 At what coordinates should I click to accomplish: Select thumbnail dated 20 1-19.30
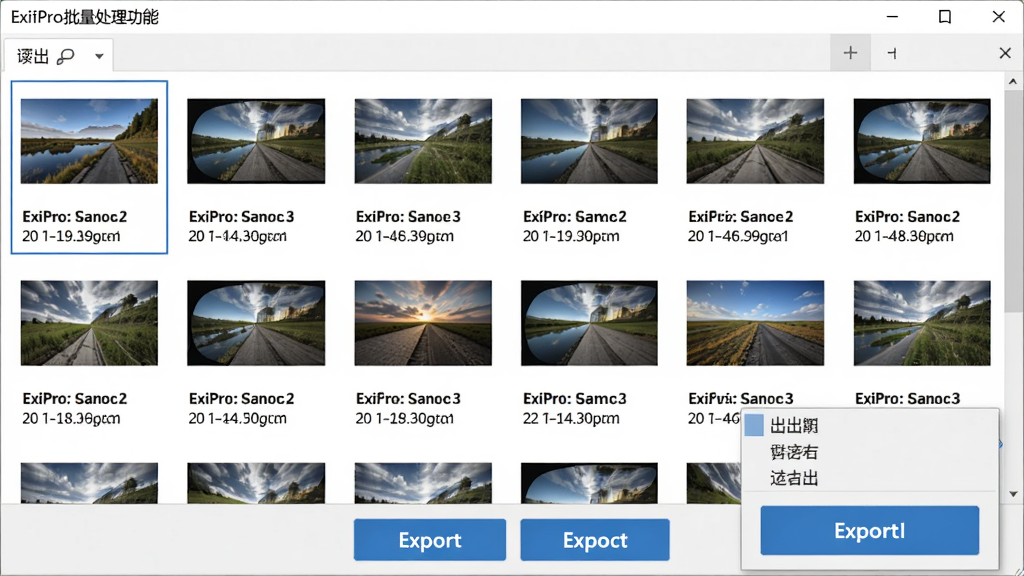click(589, 141)
